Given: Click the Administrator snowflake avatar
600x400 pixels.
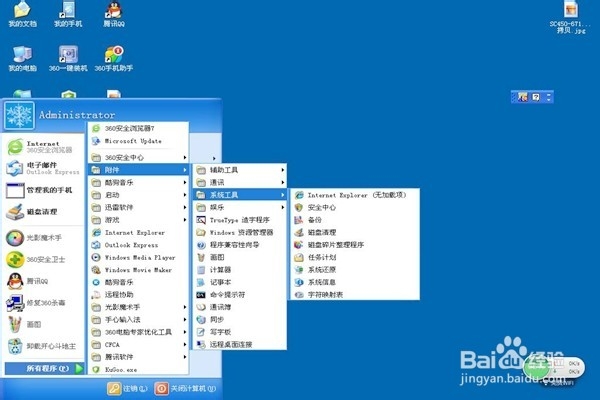Looking at the screenshot, I should pos(19,115).
